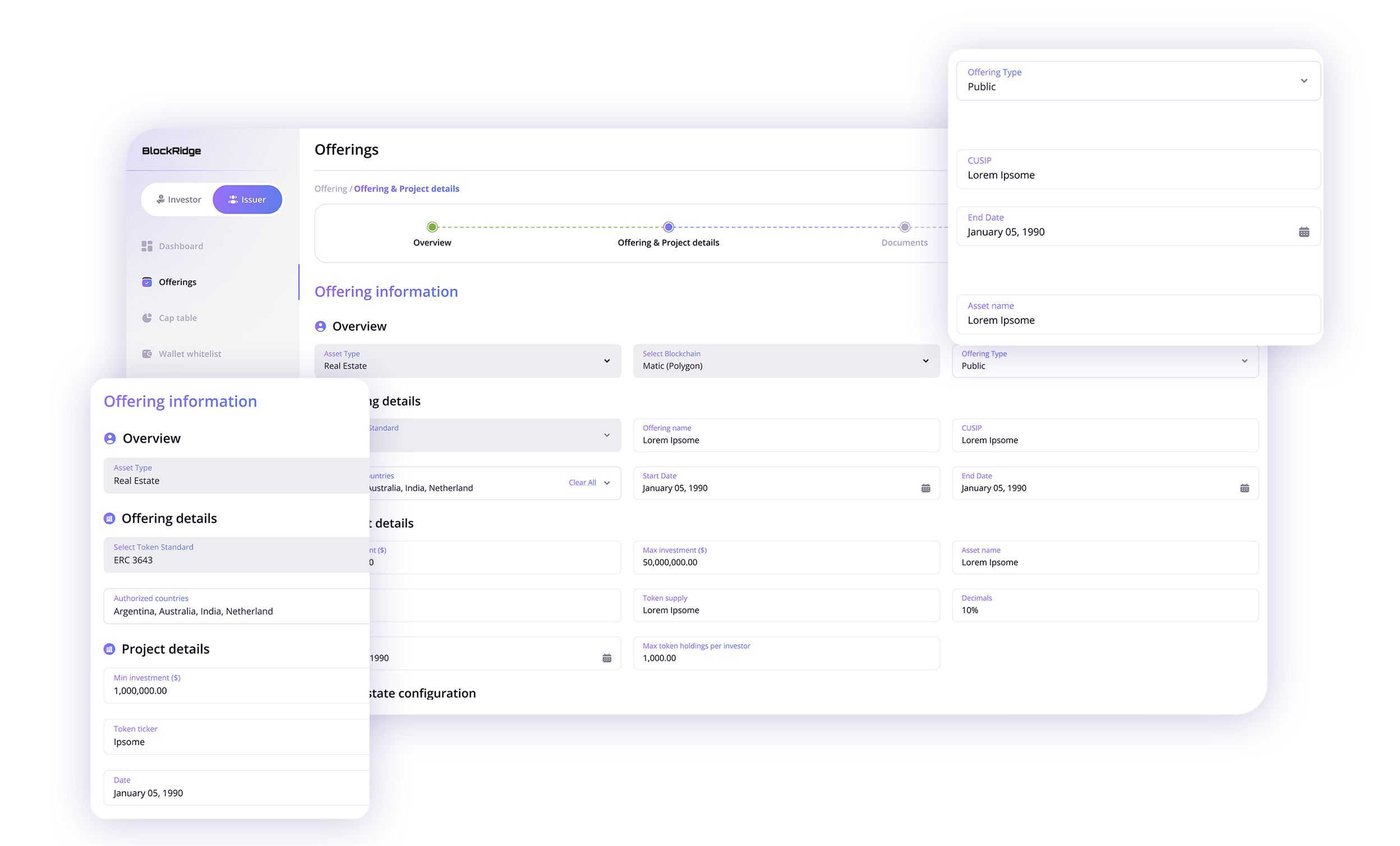
Task: Open the Select Blockchain dropdown
Action: click(925, 361)
